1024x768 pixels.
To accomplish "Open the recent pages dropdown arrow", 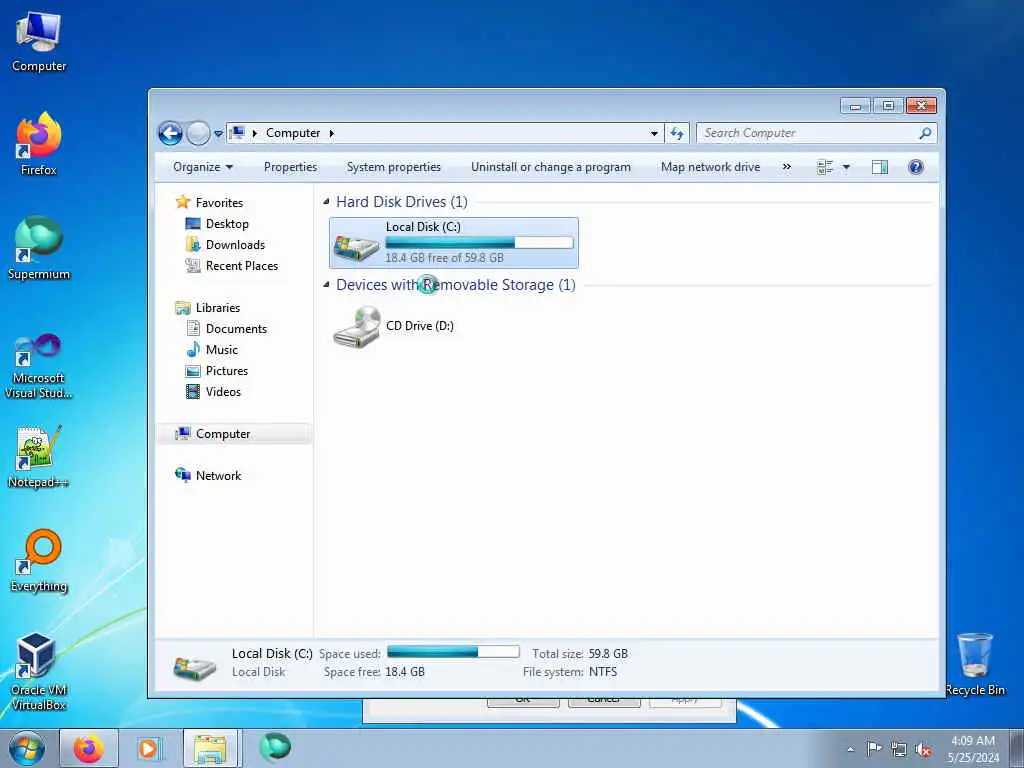I will 219,134.
